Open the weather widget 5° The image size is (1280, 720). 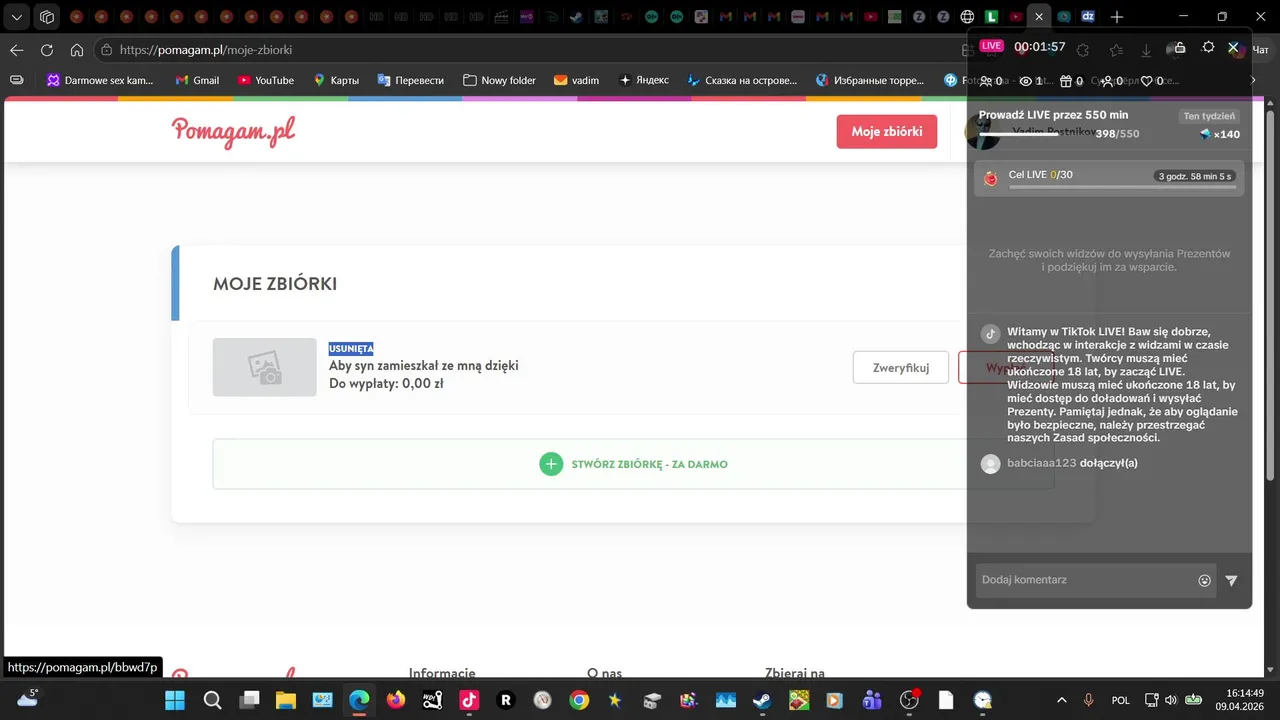point(27,699)
